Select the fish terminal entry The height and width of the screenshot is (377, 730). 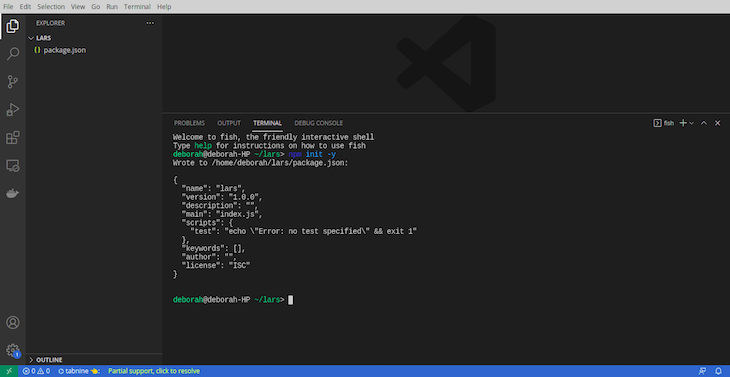pos(663,123)
